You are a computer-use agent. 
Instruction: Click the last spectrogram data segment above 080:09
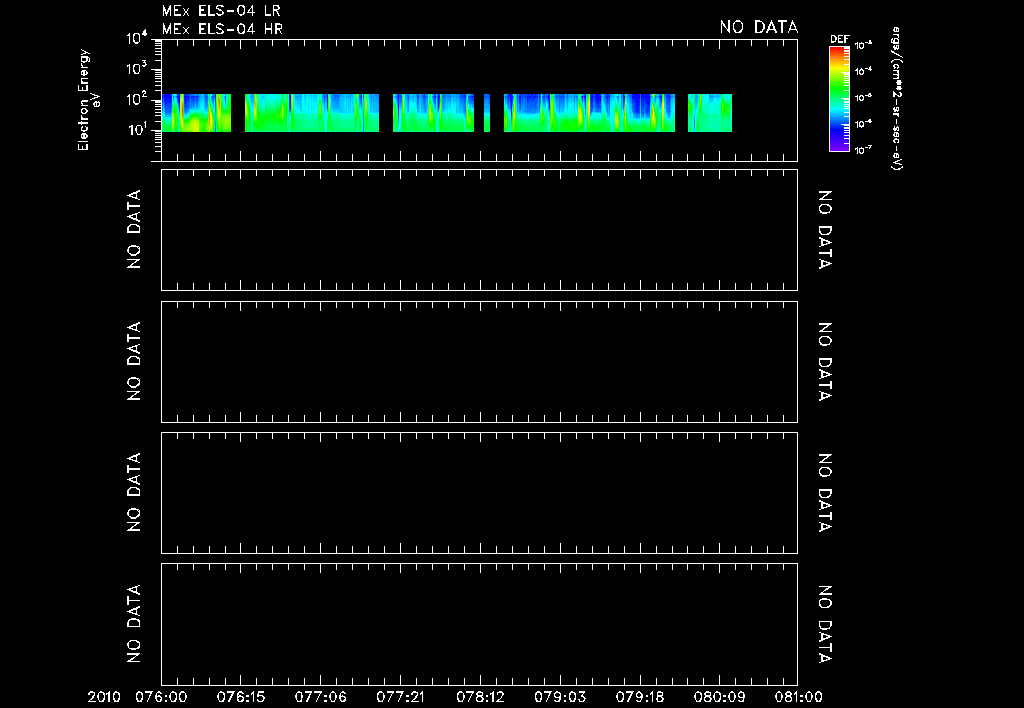coord(710,113)
